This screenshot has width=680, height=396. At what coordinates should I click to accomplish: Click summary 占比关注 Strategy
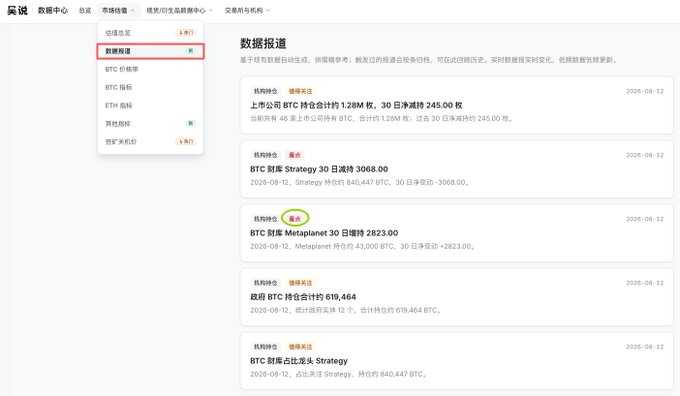[339, 374]
